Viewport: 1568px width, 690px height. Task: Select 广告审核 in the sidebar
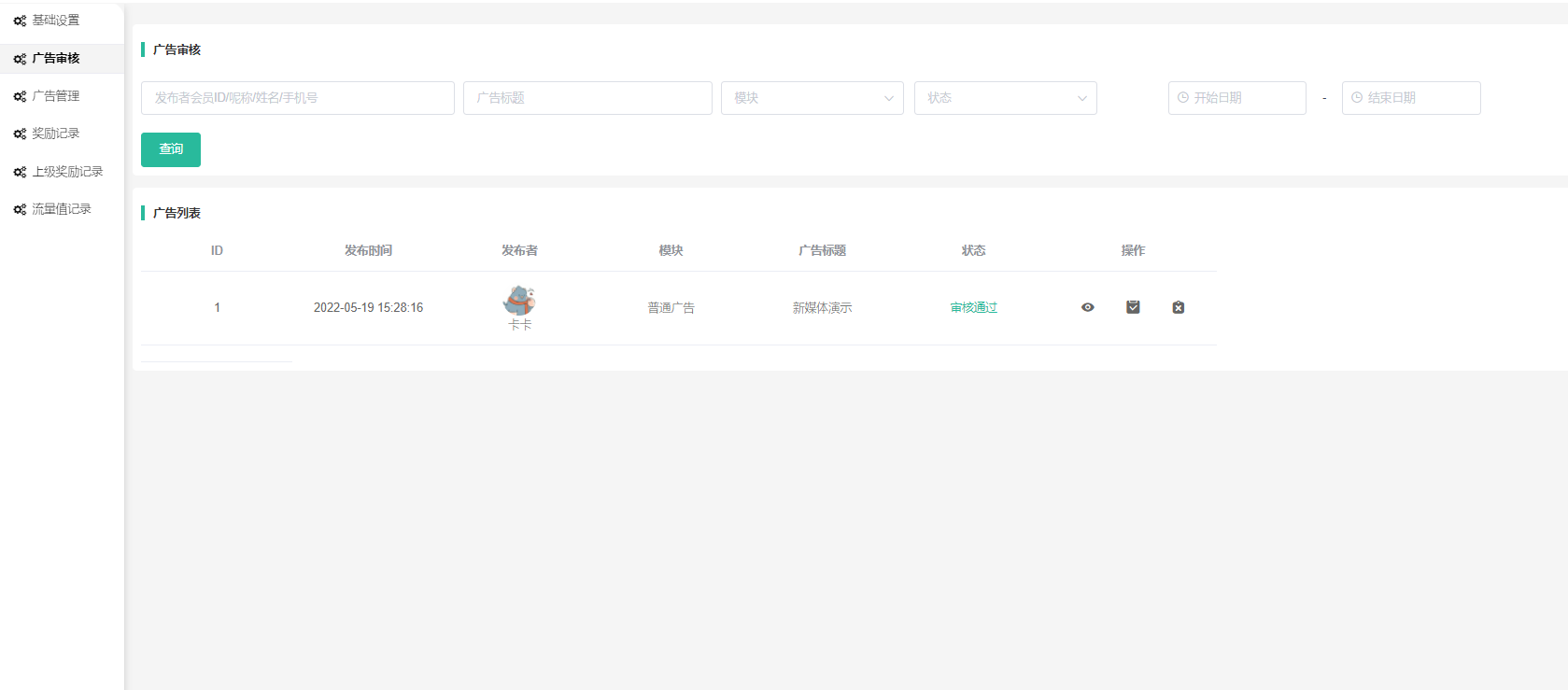56,58
